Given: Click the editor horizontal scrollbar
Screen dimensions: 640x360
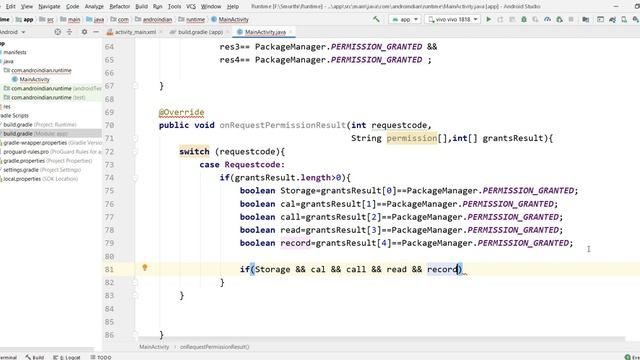Looking at the screenshot, I should tap(382, 339).
